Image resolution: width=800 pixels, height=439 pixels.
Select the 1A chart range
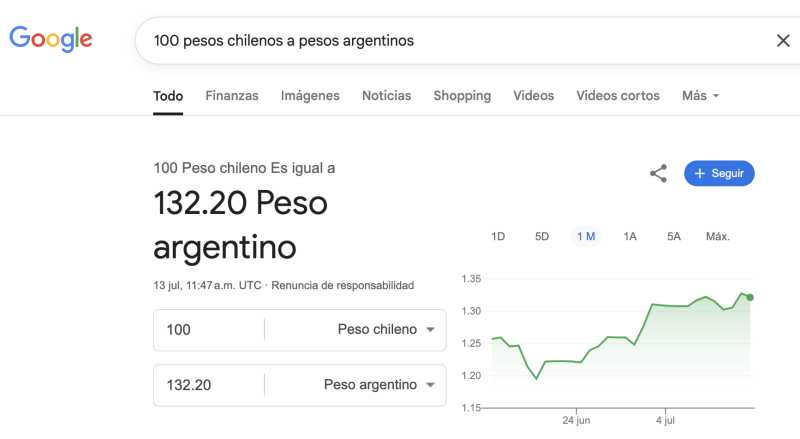coord(630,237)
